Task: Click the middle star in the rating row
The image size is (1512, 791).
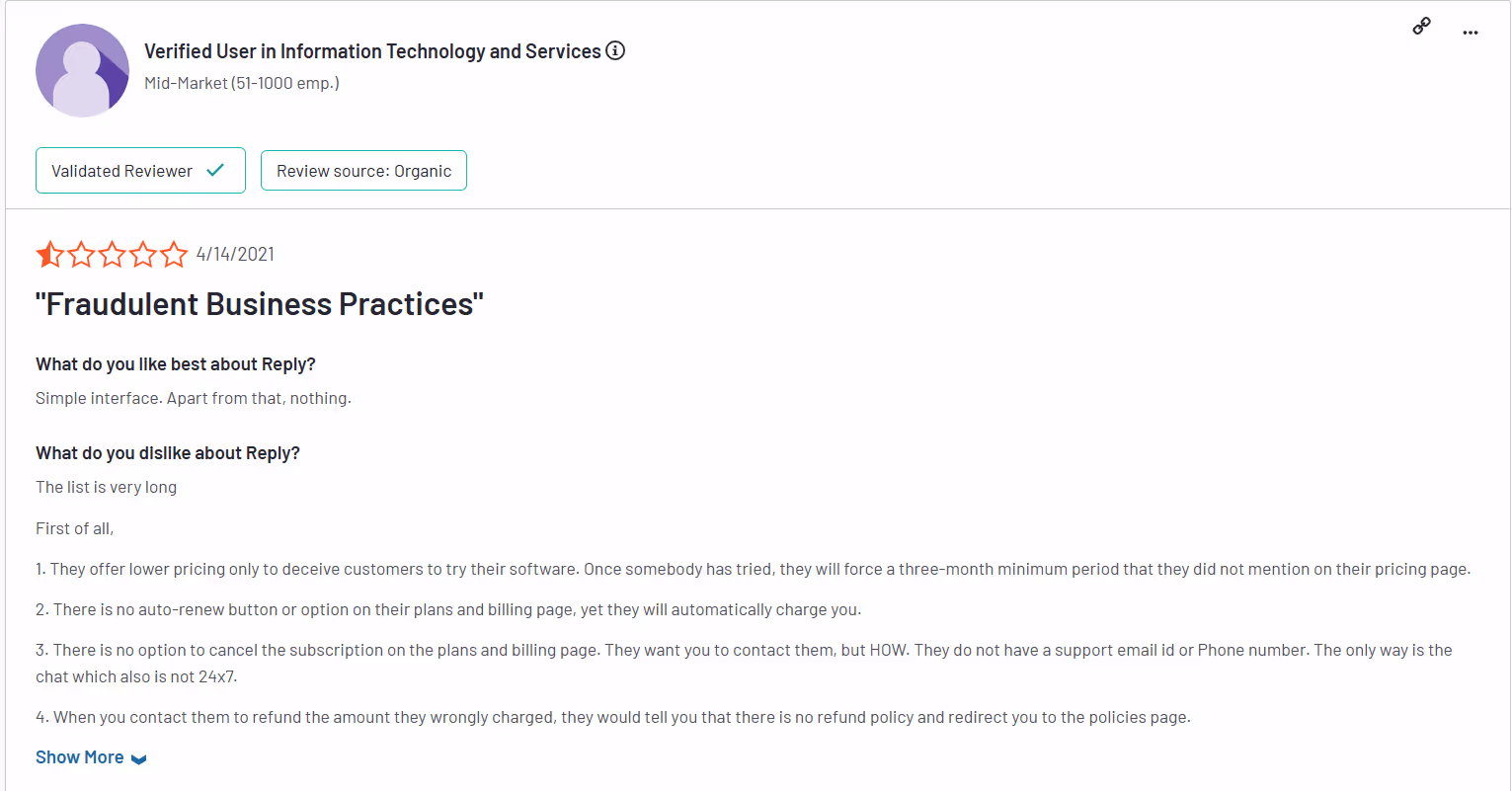Action: click(x=112, y=254)
